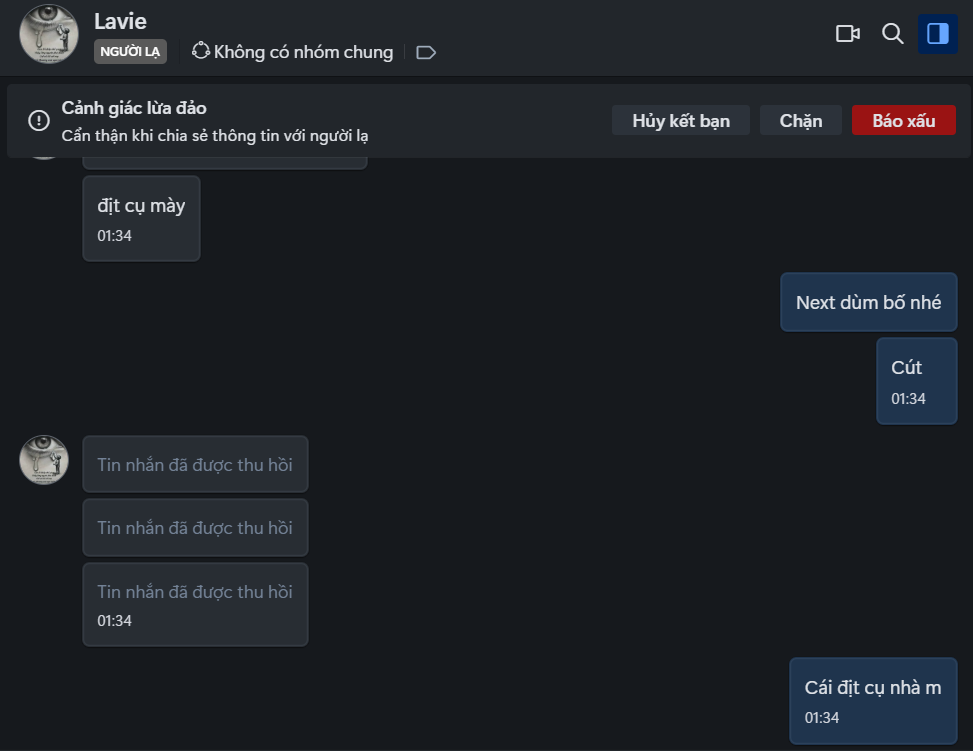Click the first recalled message bubble

pos(195,464)
